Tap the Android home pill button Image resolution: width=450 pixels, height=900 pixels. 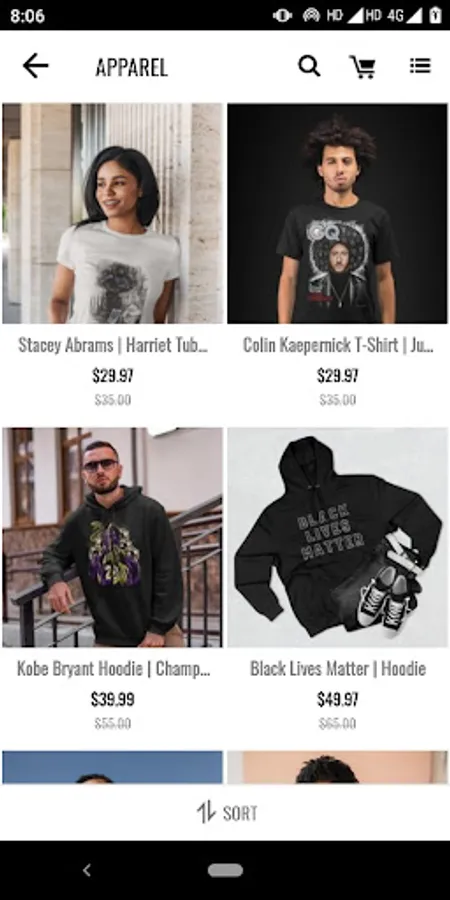pyautogui.click(x=225, y=870)
